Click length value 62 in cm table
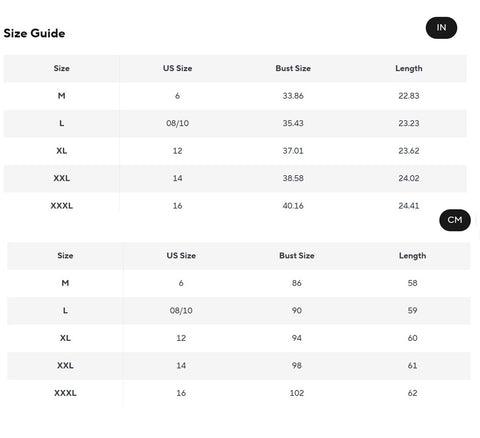The width and height of the screenshot is (480, 438). coord(412,393)
